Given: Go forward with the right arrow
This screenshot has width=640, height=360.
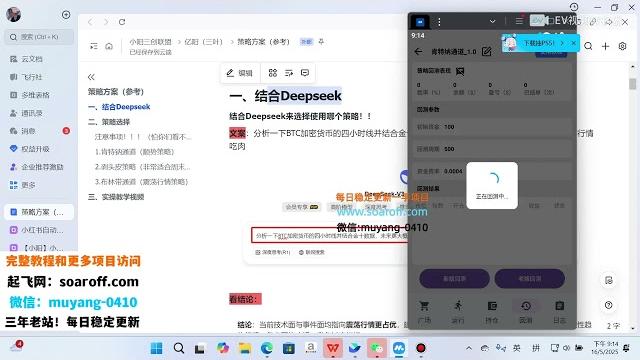Looking at the screenshot, I should pyautogui.click(x=106, y=22).
